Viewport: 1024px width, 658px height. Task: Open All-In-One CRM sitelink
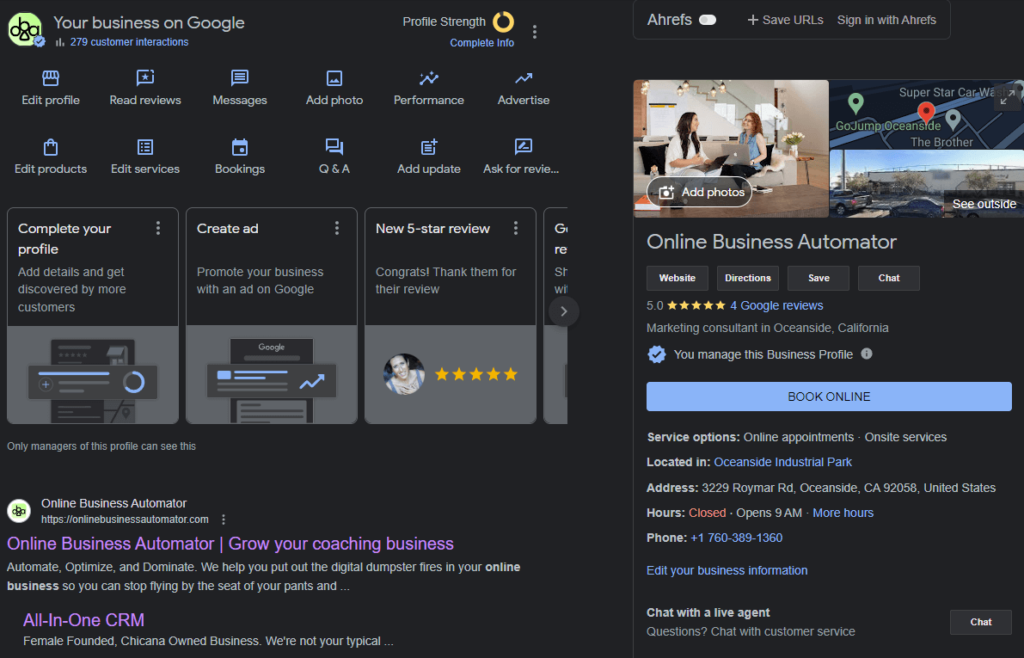click(x=84, y=620)
